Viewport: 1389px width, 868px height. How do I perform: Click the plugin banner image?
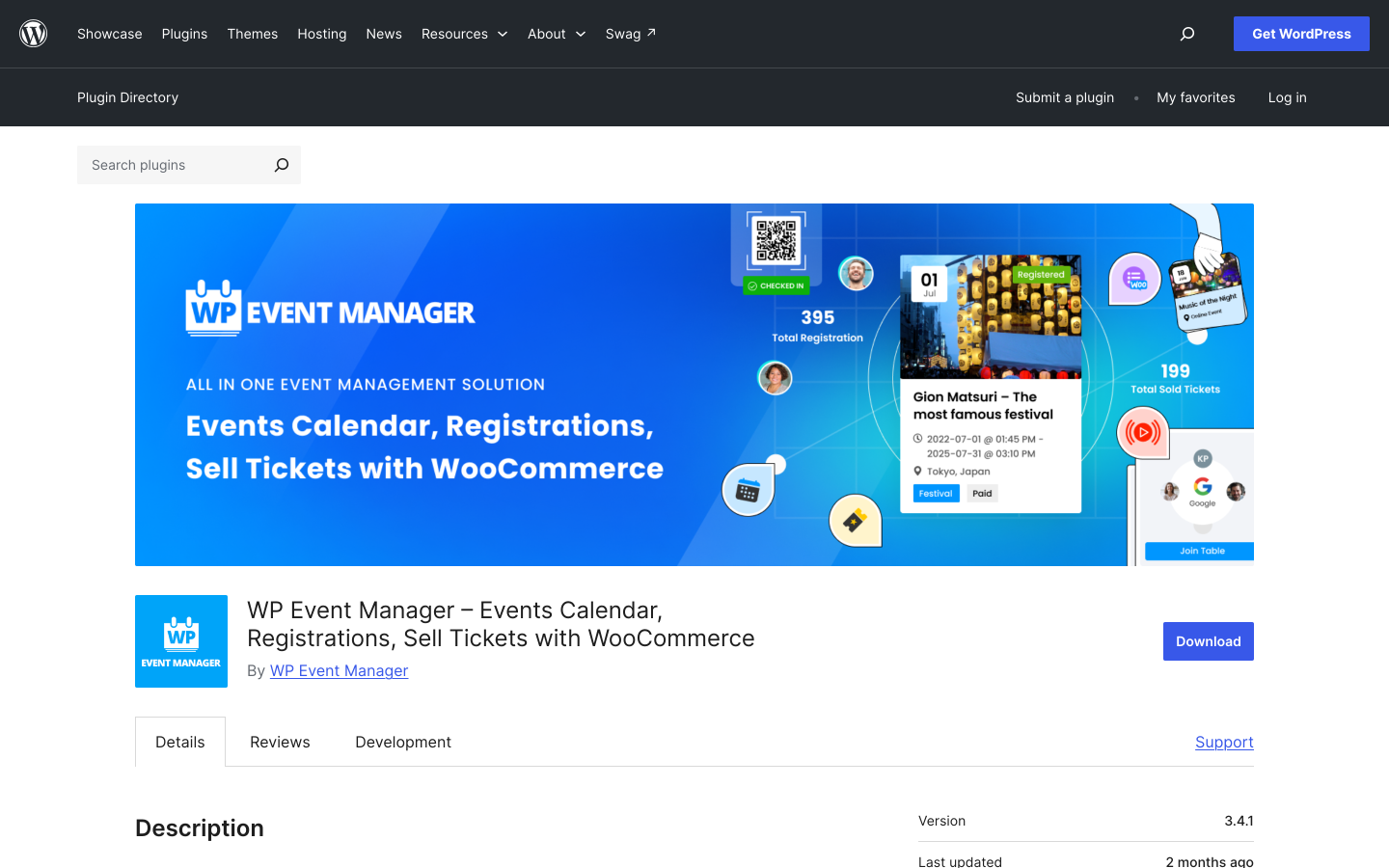pos(694,385)
